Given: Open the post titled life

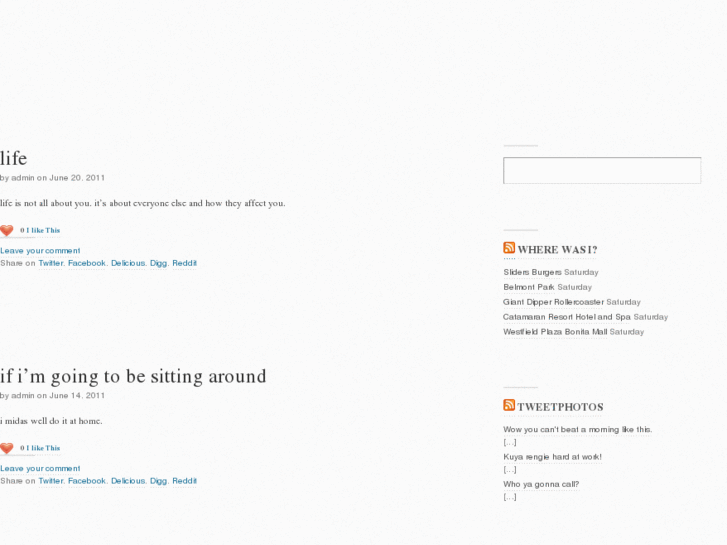Looking at the screenshot, I should point(13,159).
